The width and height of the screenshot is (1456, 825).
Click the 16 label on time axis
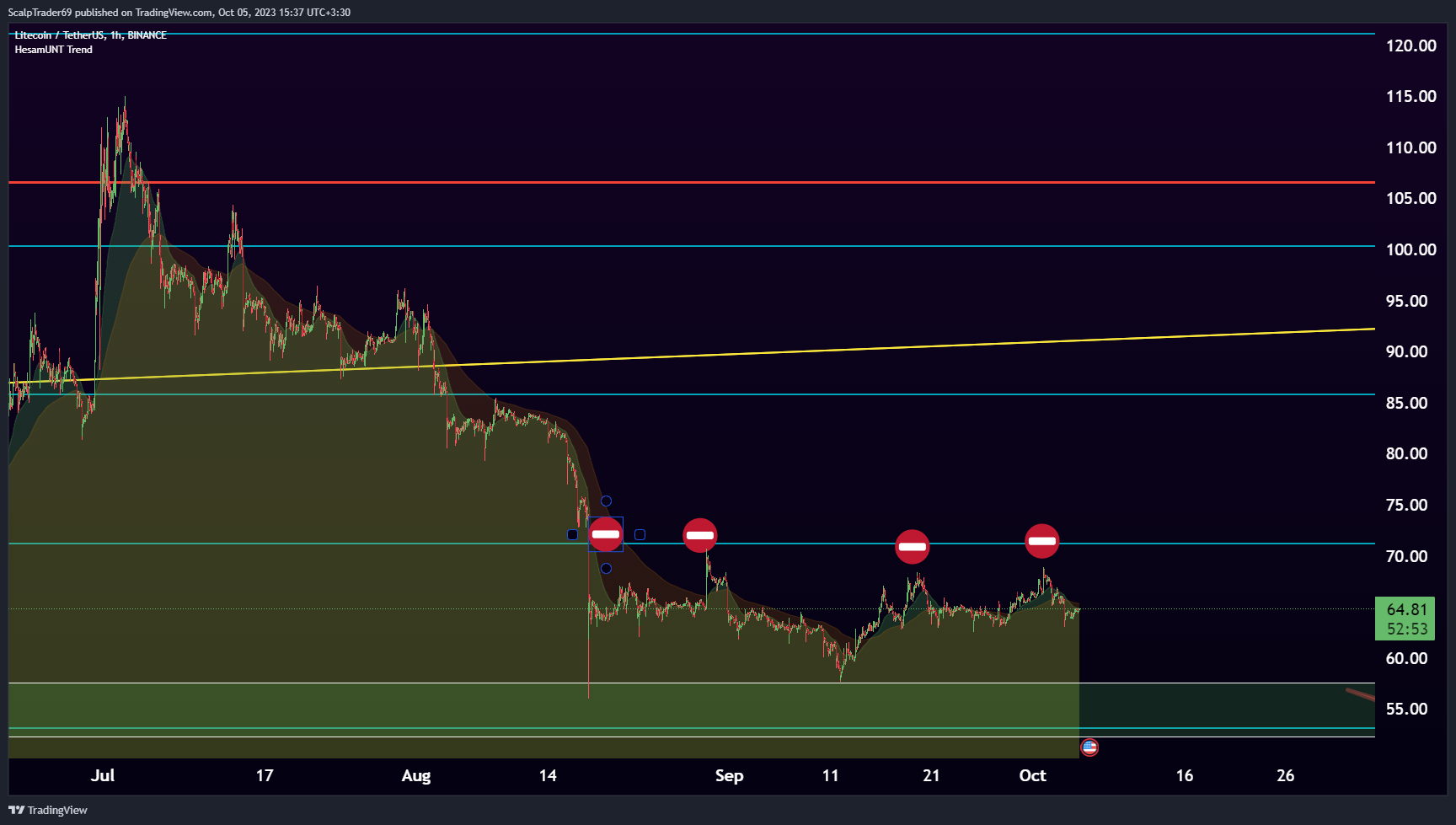pyautogui.click(x=1185, y=775)
